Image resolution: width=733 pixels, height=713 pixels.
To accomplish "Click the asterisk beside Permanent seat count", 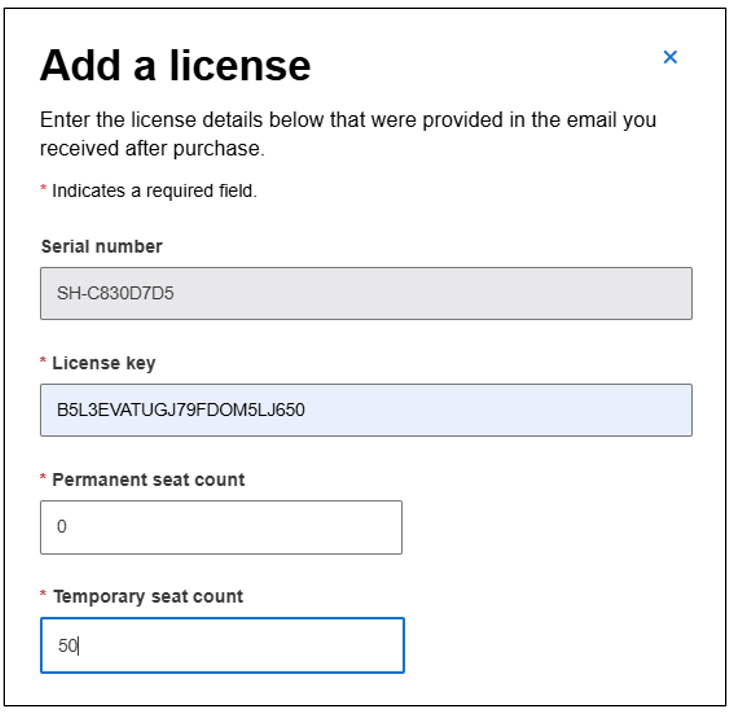I will [44, 479].
